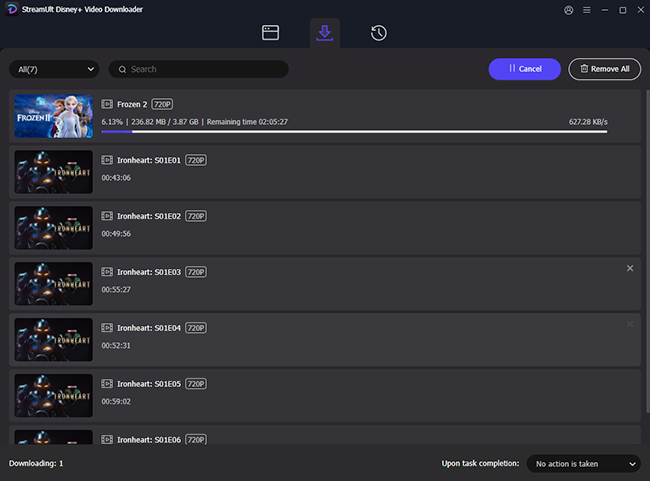
Task: Select the Frozen 2 title text
Action: 132,104
